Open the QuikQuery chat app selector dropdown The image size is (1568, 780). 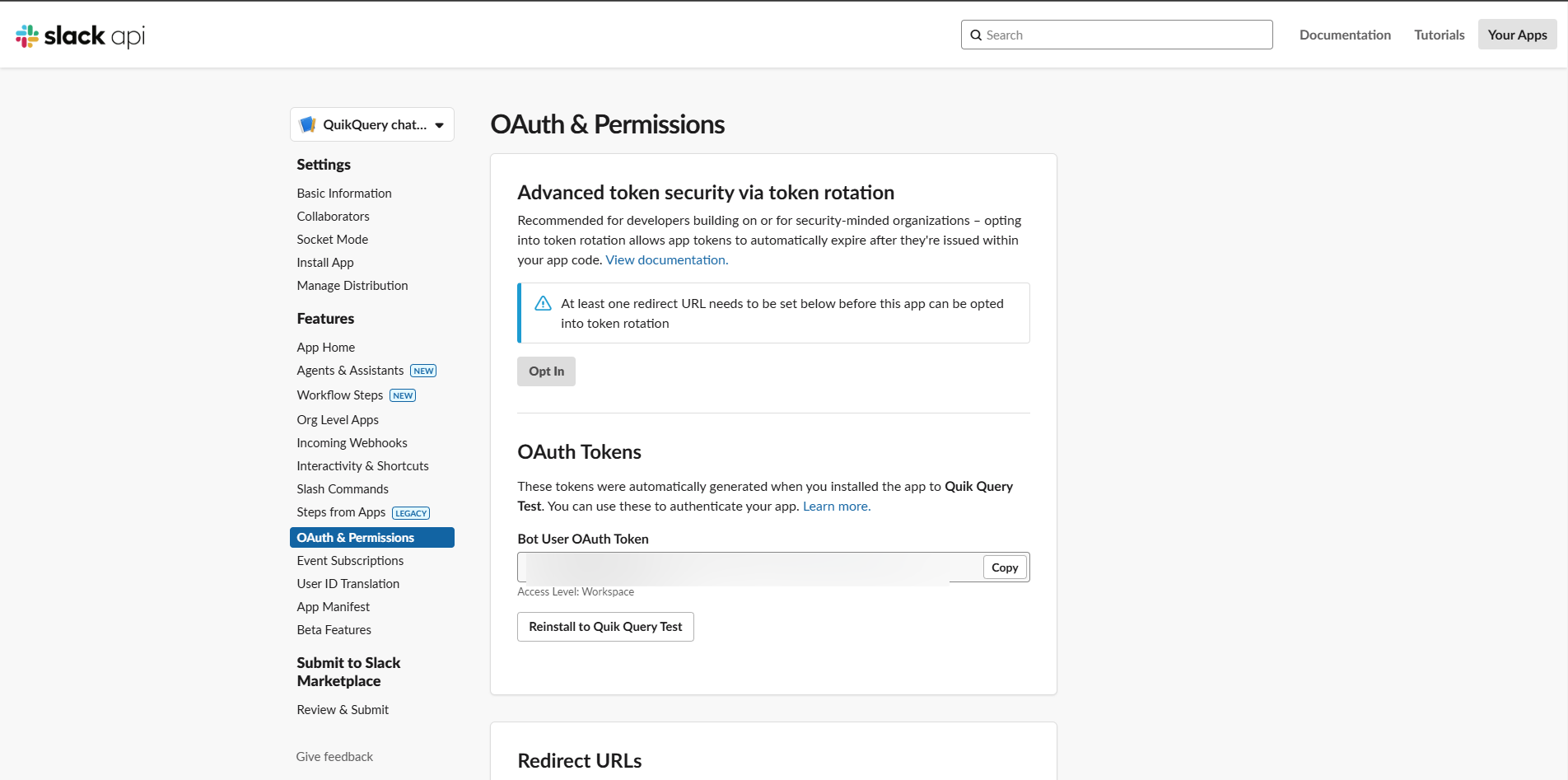tap(372, 124)
